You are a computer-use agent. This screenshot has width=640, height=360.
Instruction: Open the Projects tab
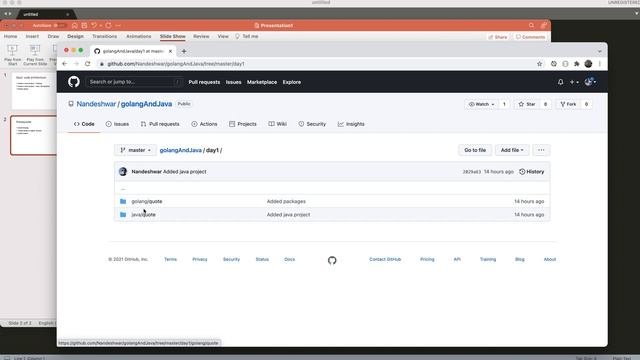click(x=243, y=124)
